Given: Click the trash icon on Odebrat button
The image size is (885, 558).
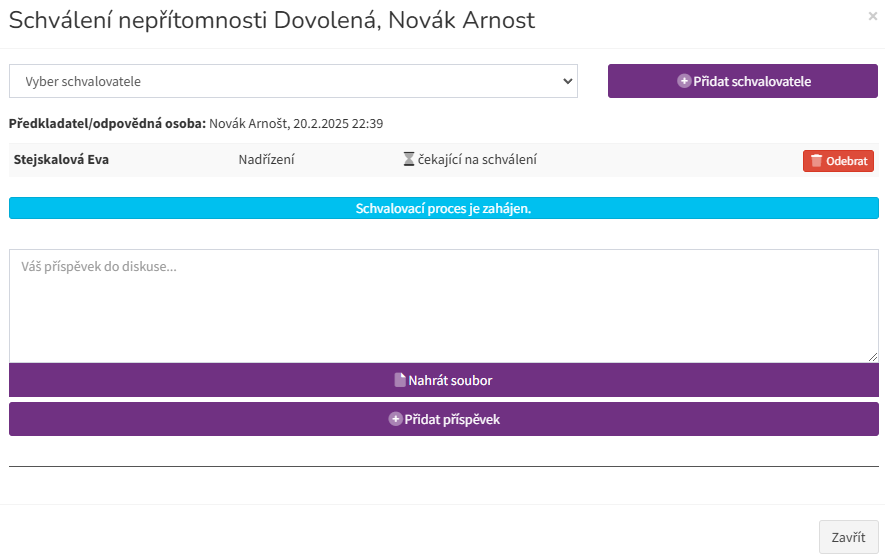Looking at the screenshot, I should pyautogui.click(x=816, y=161).
